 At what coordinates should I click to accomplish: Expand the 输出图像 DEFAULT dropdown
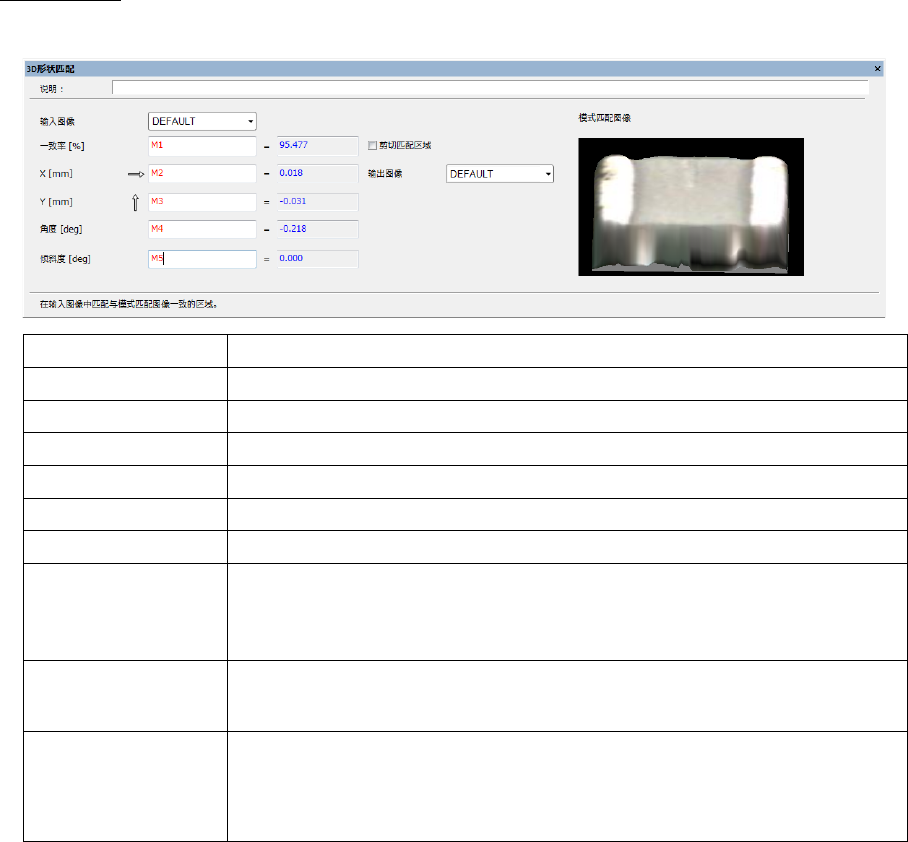(x=499, y=174)
